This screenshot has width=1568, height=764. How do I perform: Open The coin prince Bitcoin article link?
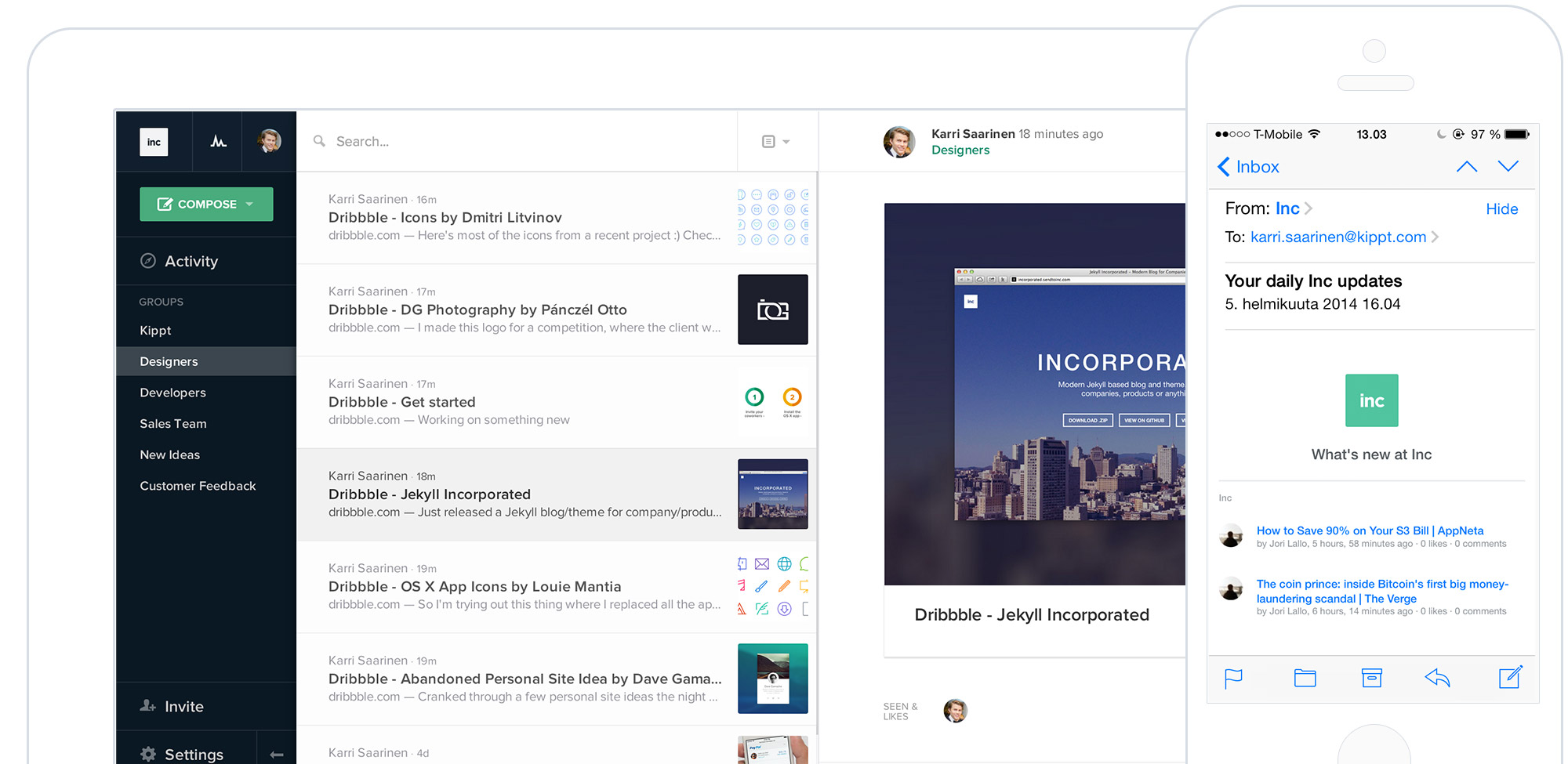point(1382,591)
